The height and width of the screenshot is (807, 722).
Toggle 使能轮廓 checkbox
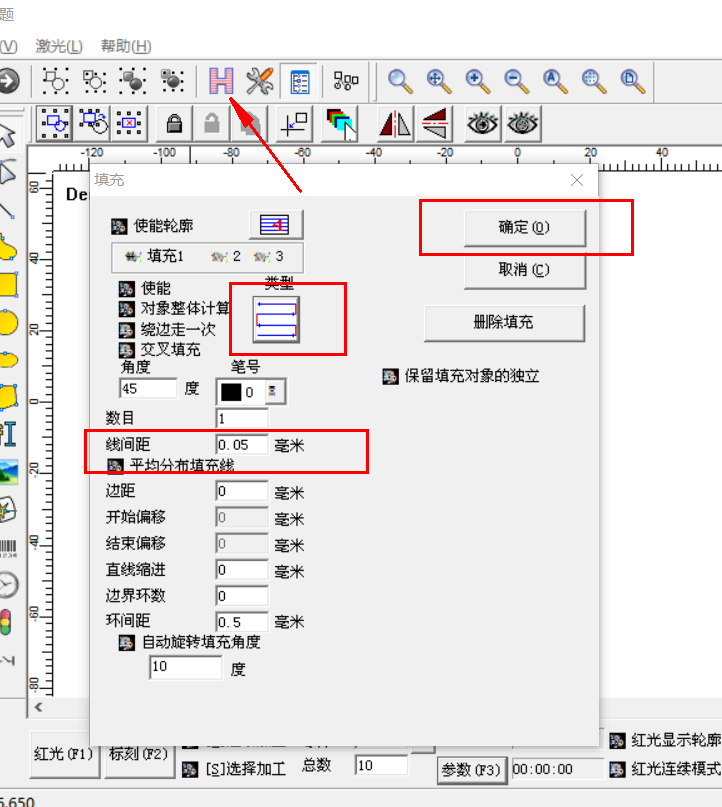point(119,226)
